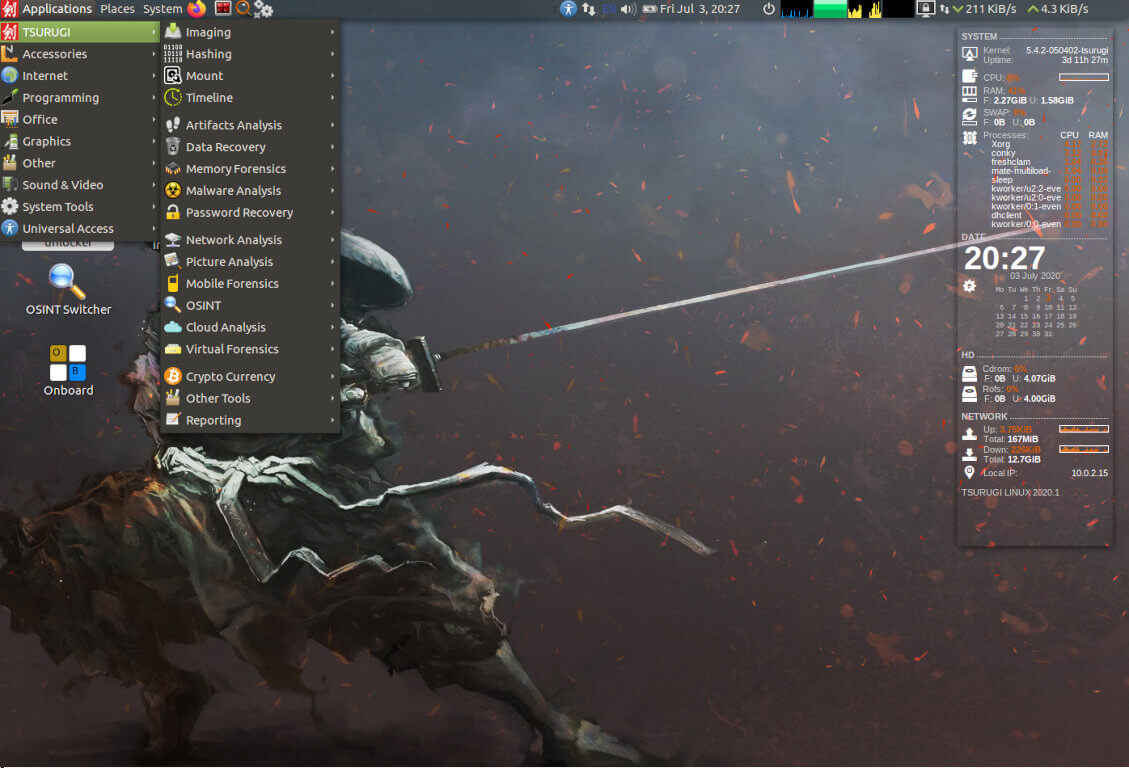
Task: Click the system monitor load graph
Action: (847, 9)
